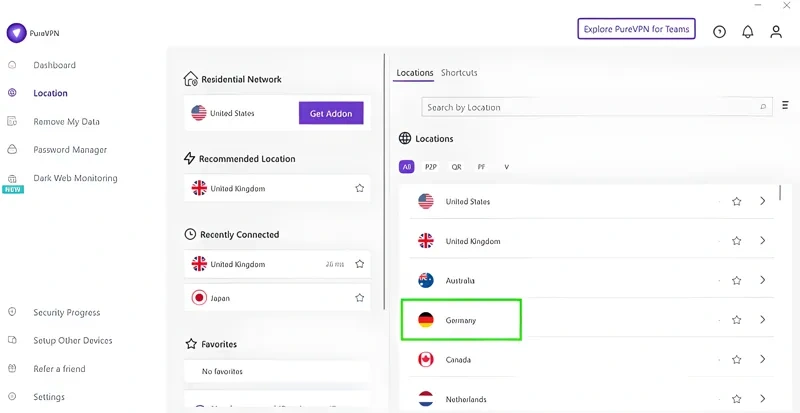Click the Settings gear icon
This screenshot has width=800, height=413.
[x=12, y=397]
